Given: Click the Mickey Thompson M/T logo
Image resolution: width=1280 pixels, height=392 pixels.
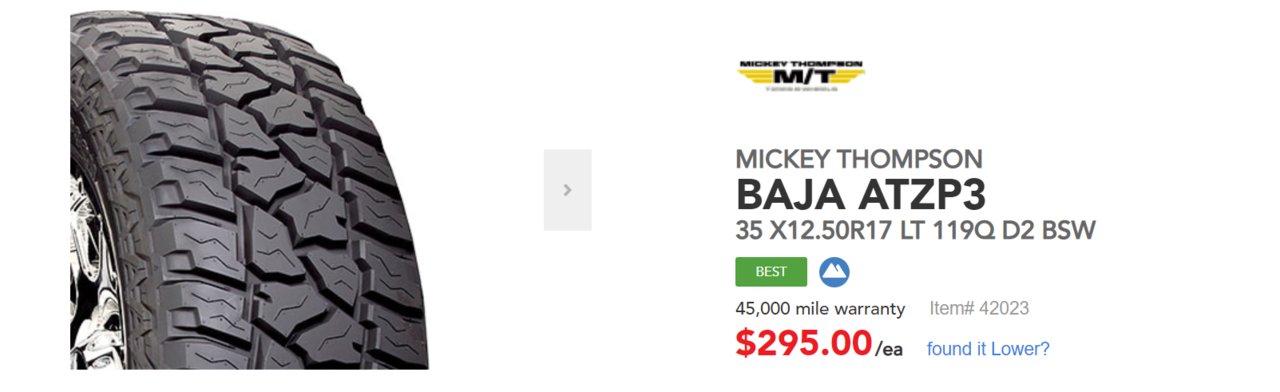Looking at the screenshot, I should coord(801,75).
